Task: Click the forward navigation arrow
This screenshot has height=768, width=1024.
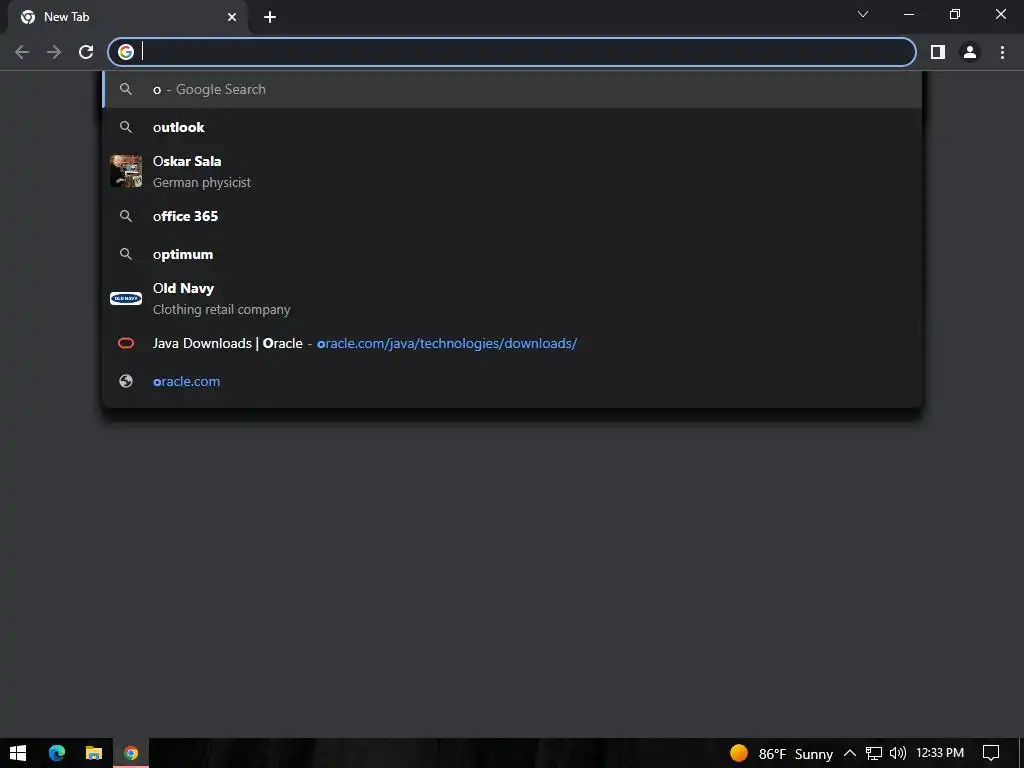Action: click(54, 52)
